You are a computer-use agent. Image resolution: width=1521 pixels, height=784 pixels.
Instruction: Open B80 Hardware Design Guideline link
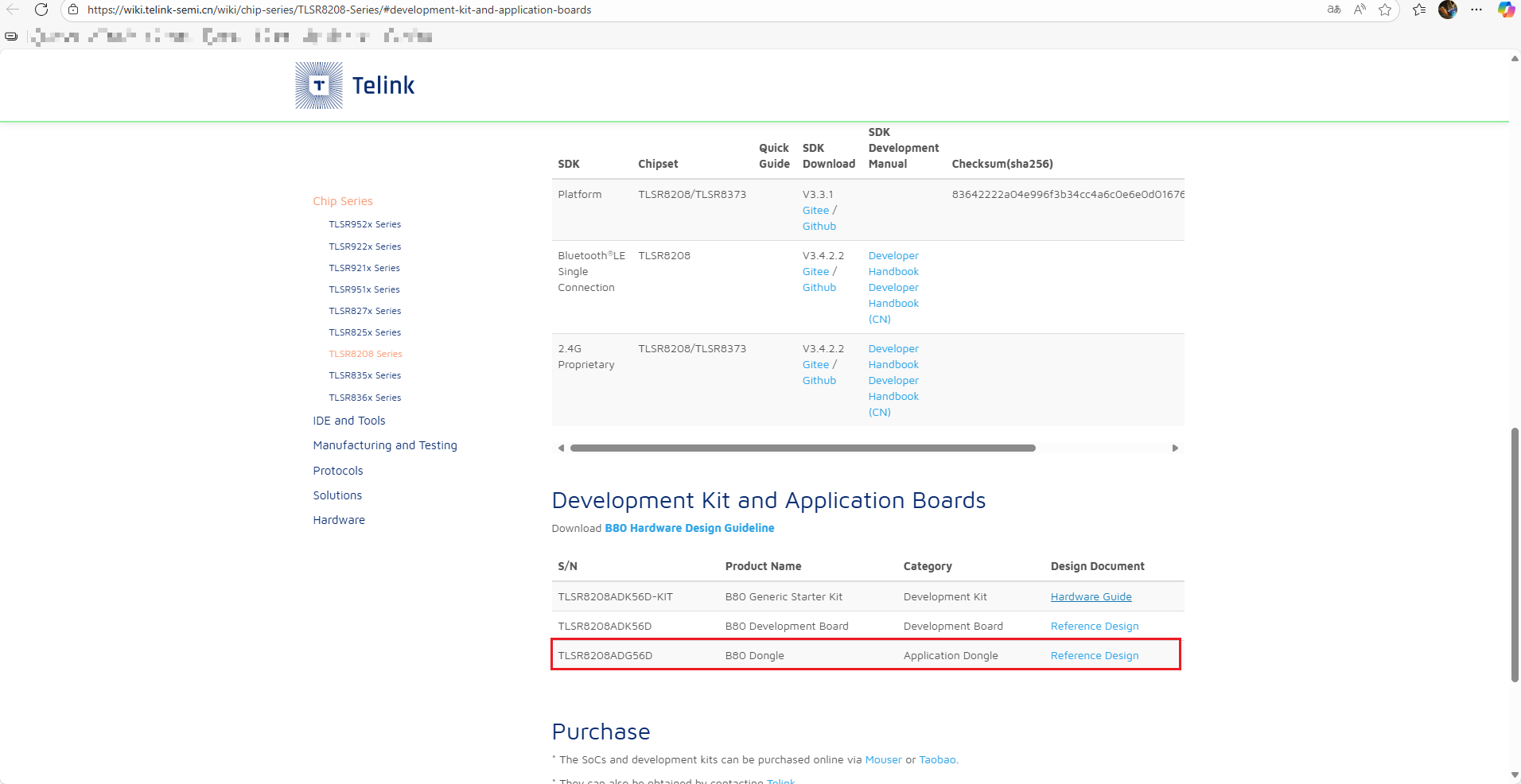click(689, 528)
